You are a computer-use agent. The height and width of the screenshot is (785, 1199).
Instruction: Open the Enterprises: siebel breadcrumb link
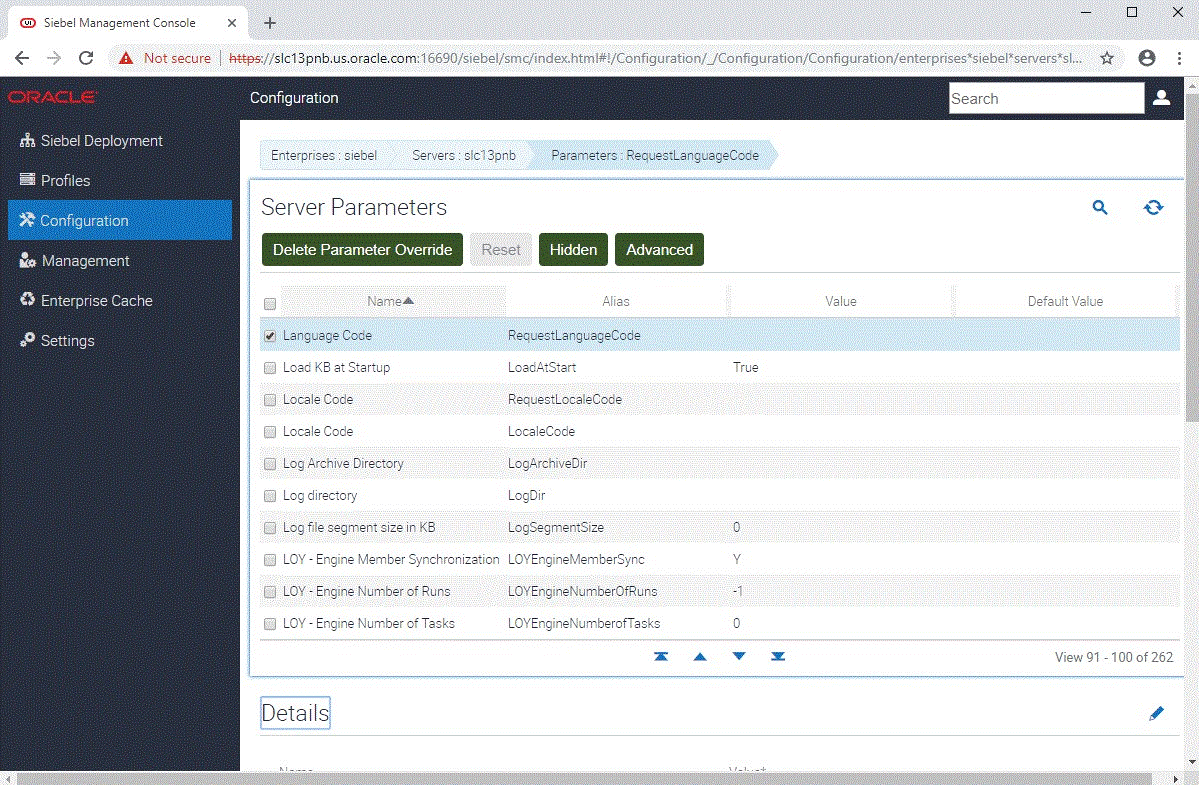coord(324,155)
